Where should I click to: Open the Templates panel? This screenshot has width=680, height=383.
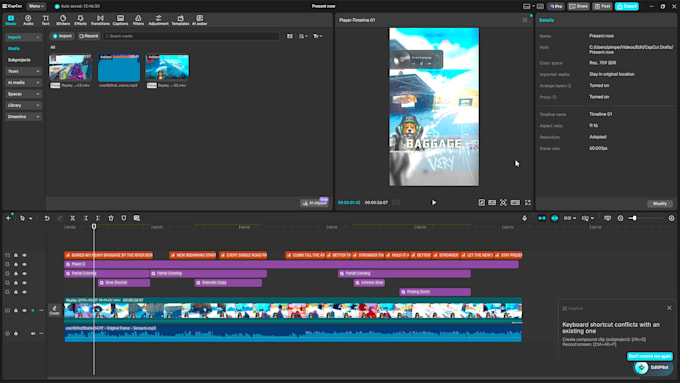pos(180,20)
